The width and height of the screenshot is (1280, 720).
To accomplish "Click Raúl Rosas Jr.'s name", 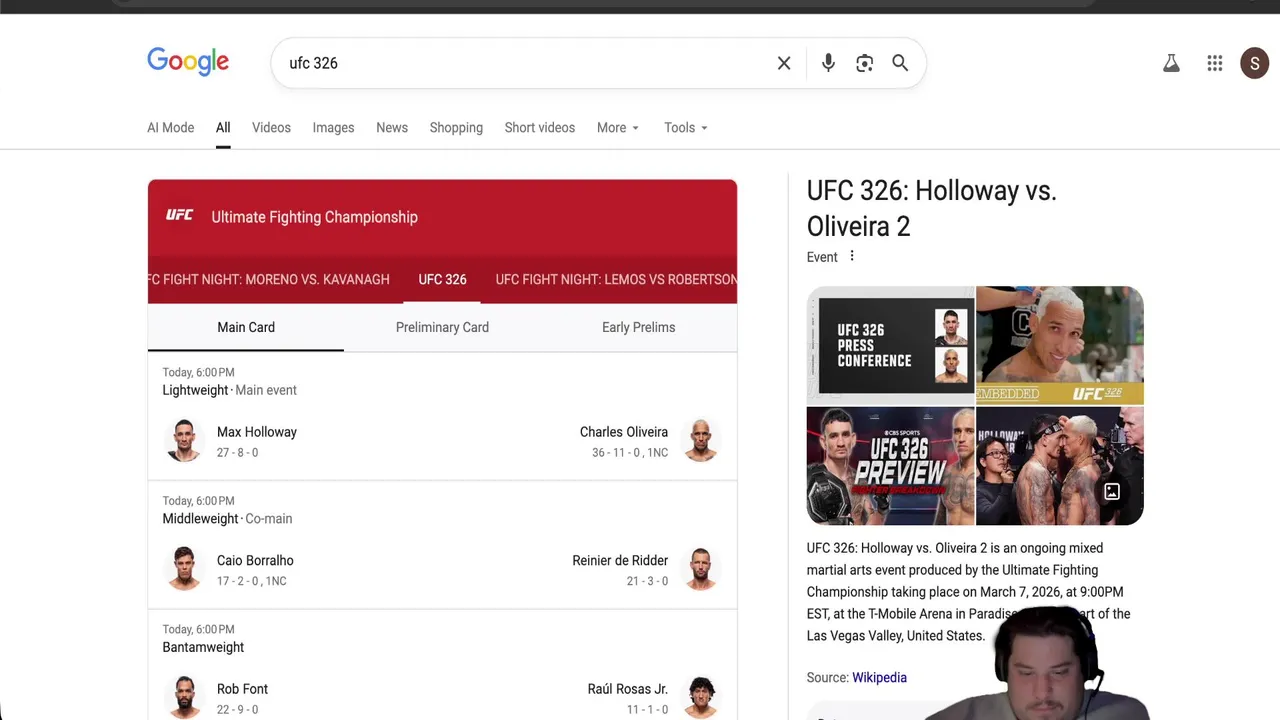I will click(x=628, y=689).
